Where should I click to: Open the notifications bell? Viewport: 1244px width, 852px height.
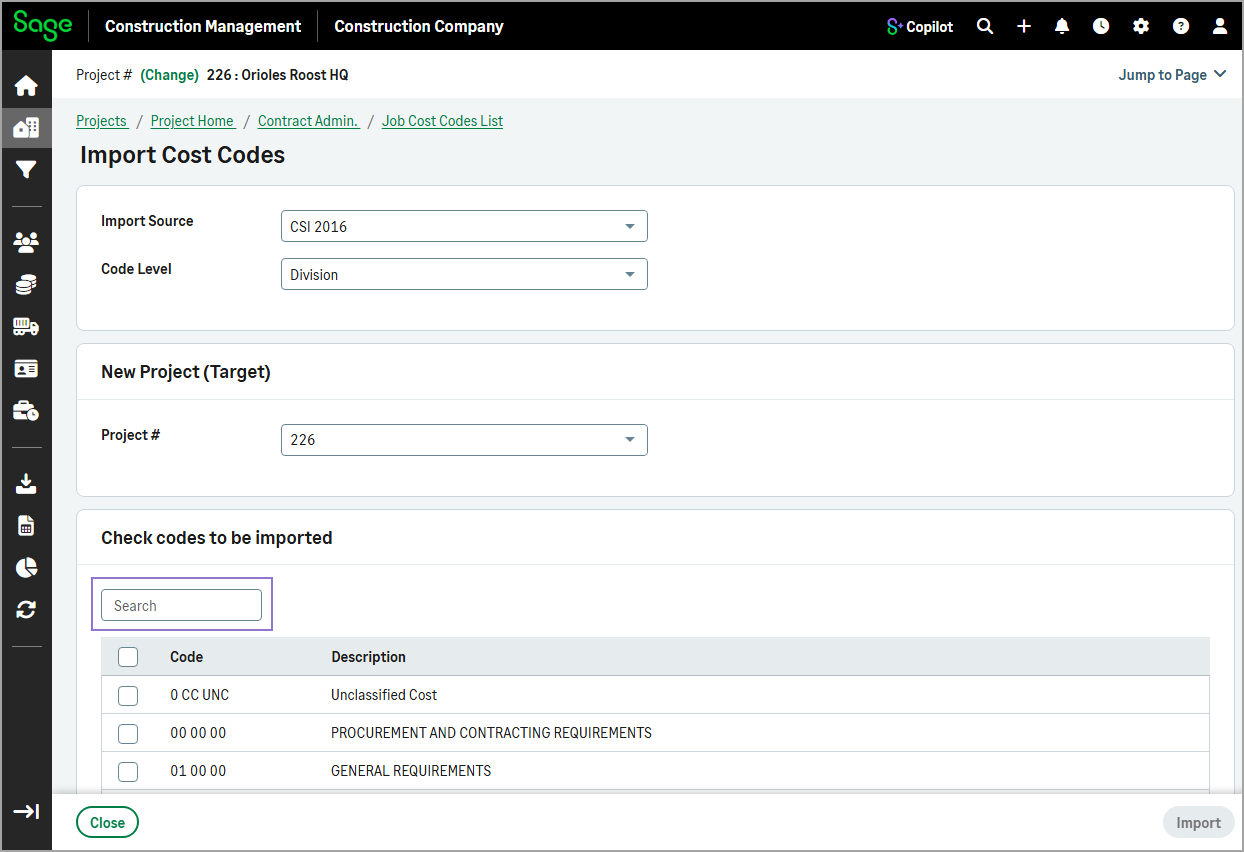click(x=1062, y=26)
